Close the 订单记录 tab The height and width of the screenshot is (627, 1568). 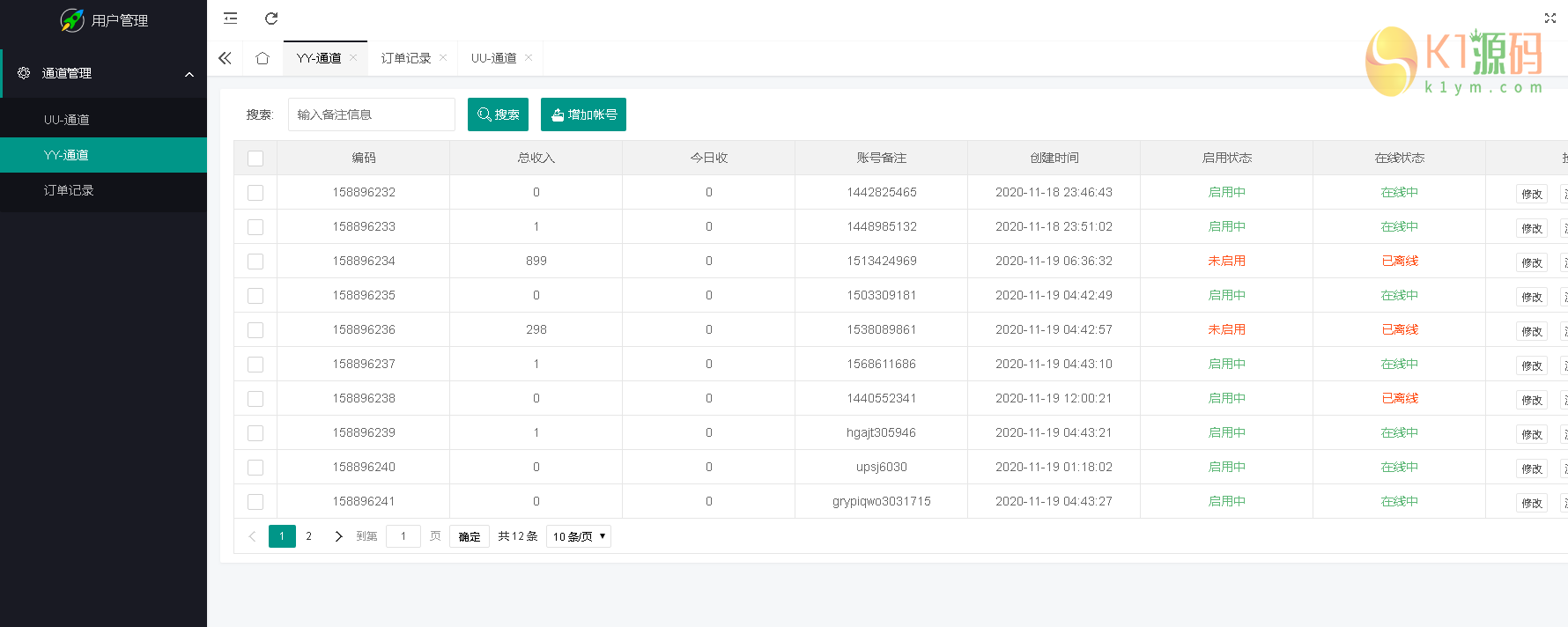coord(443,57)
